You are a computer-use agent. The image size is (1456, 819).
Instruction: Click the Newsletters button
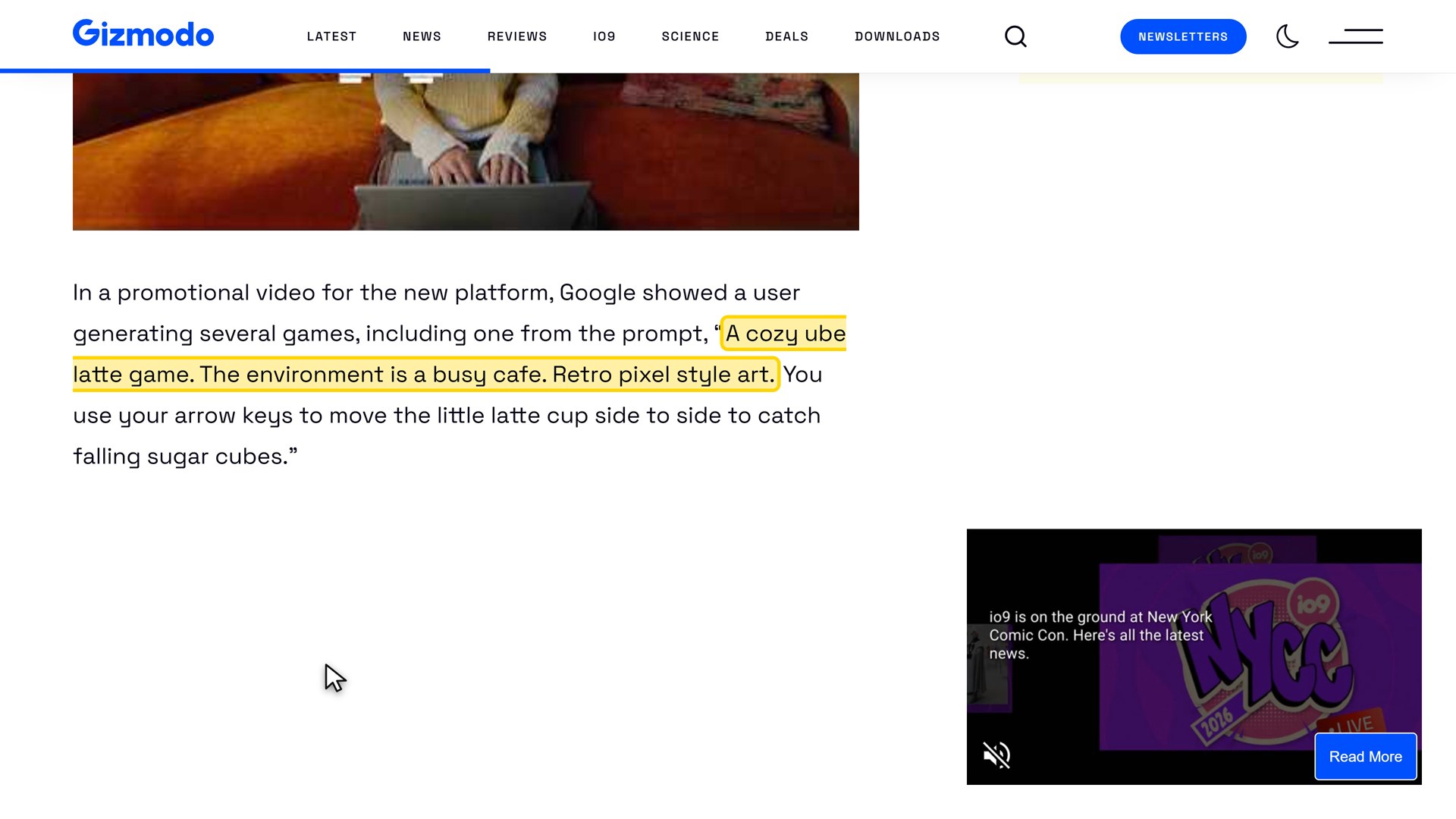tap(1183, 36)
